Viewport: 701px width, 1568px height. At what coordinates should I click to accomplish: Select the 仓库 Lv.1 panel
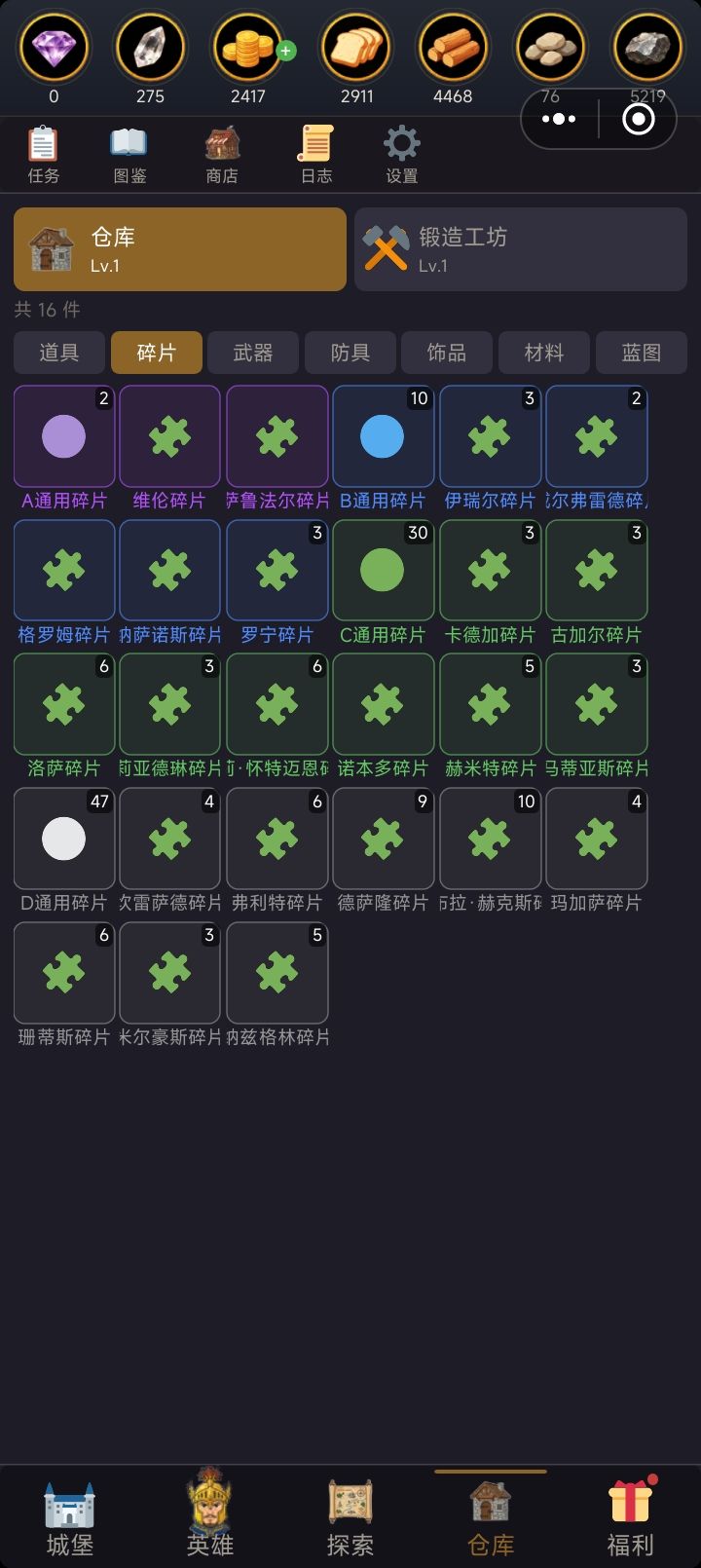tap(180, 249)
